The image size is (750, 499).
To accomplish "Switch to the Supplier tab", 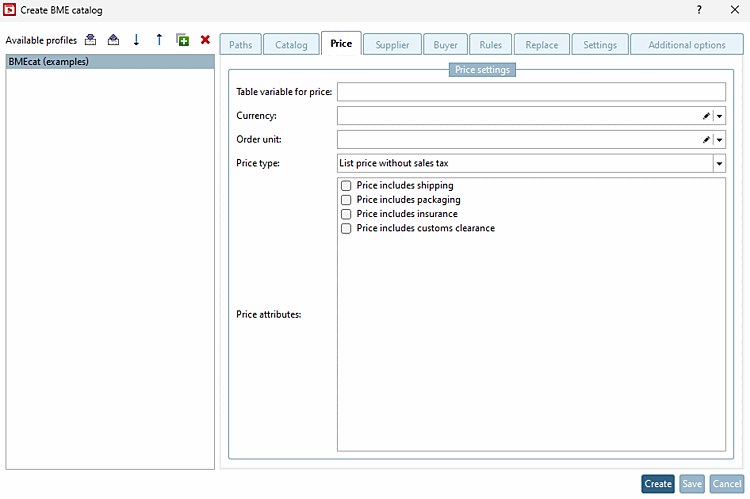I will (x=392, y=44).
